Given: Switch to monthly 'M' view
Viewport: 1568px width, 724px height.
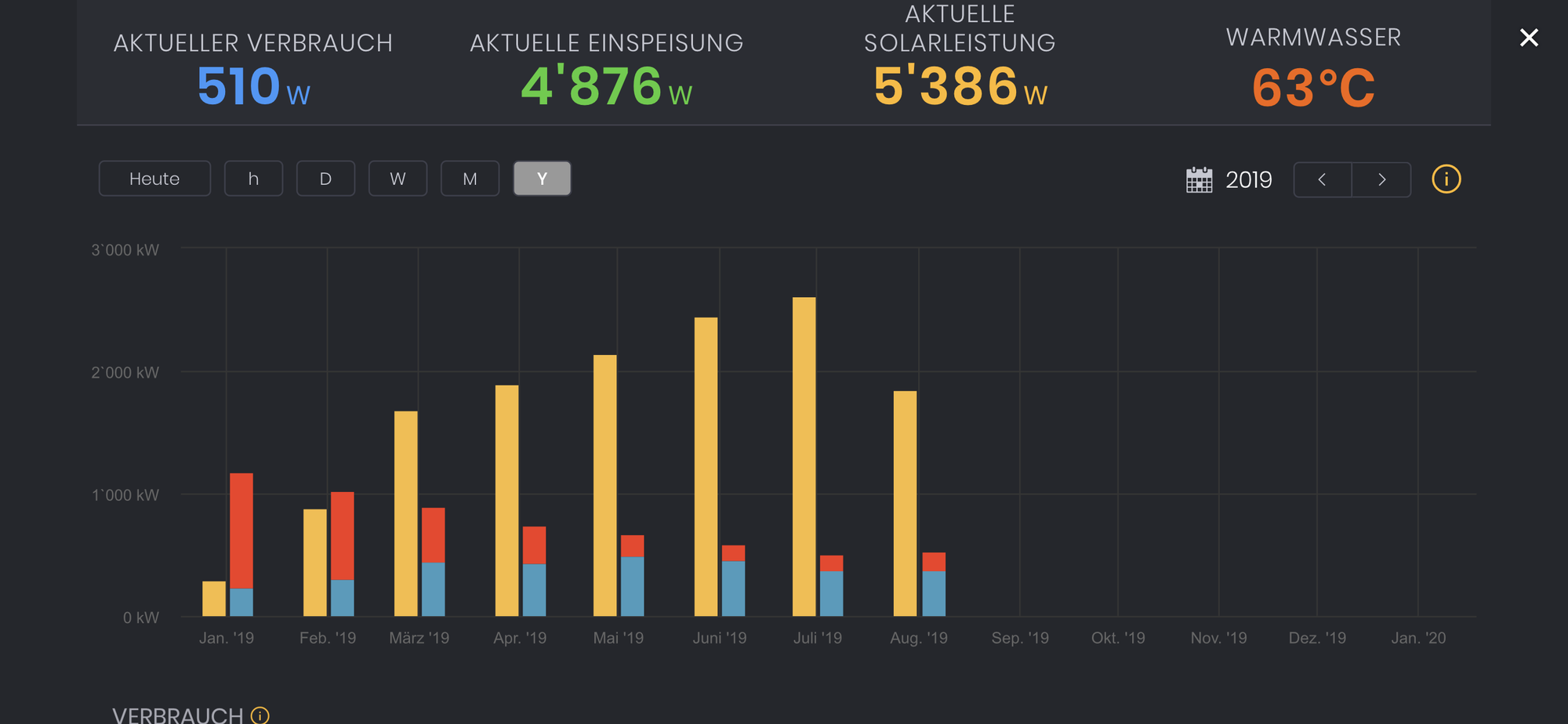Looking at the screenshot, I should 470,179.
